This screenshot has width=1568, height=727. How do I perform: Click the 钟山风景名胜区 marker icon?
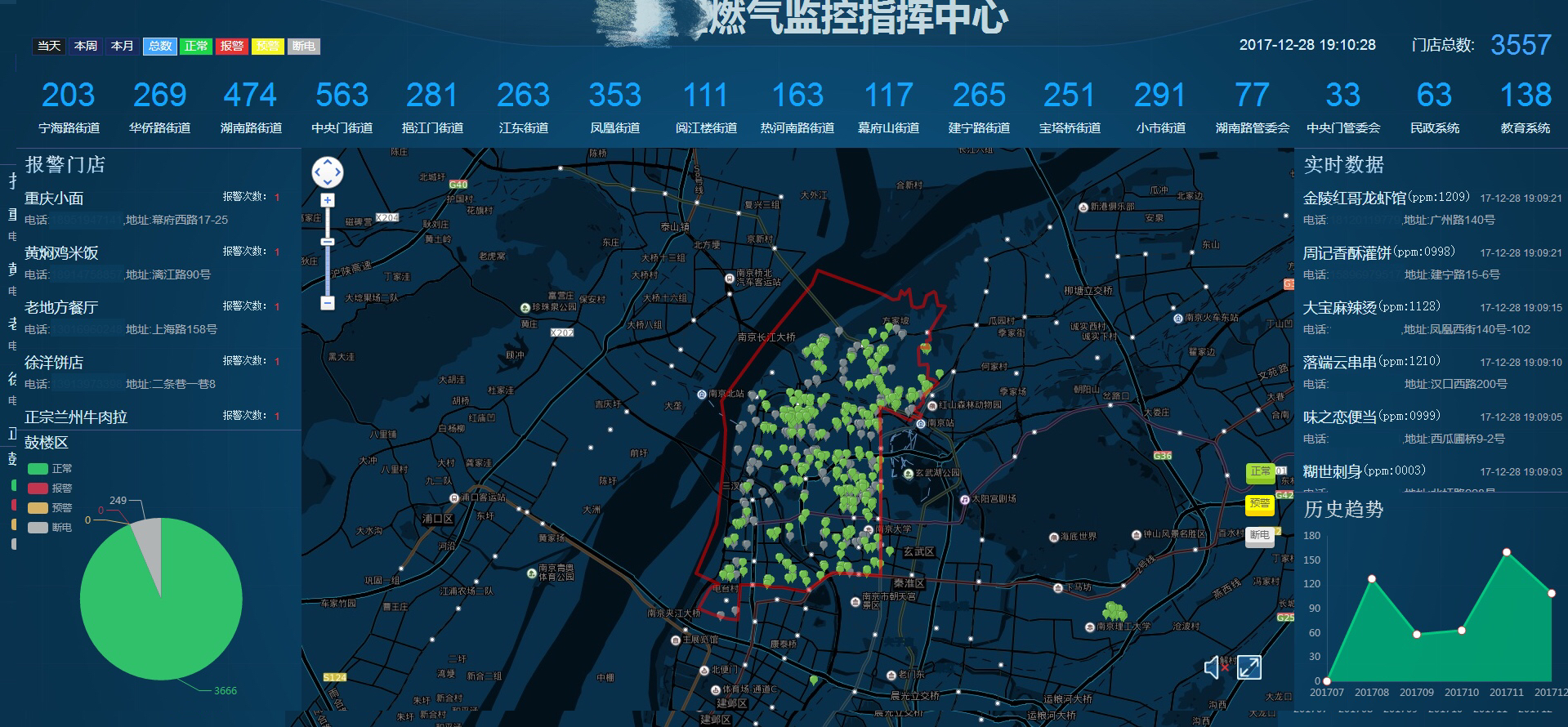[1136, 534]
